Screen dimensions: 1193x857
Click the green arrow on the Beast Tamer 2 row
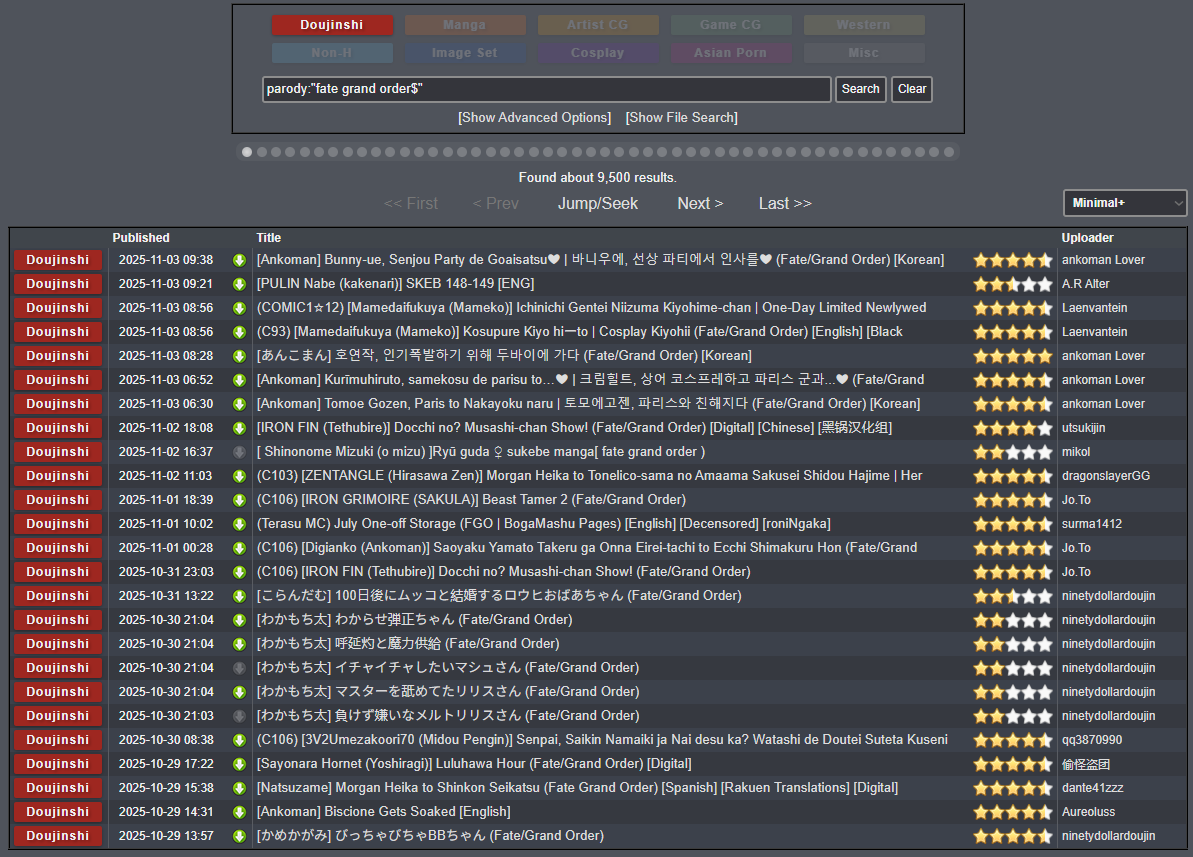click(x=239, y=500)
